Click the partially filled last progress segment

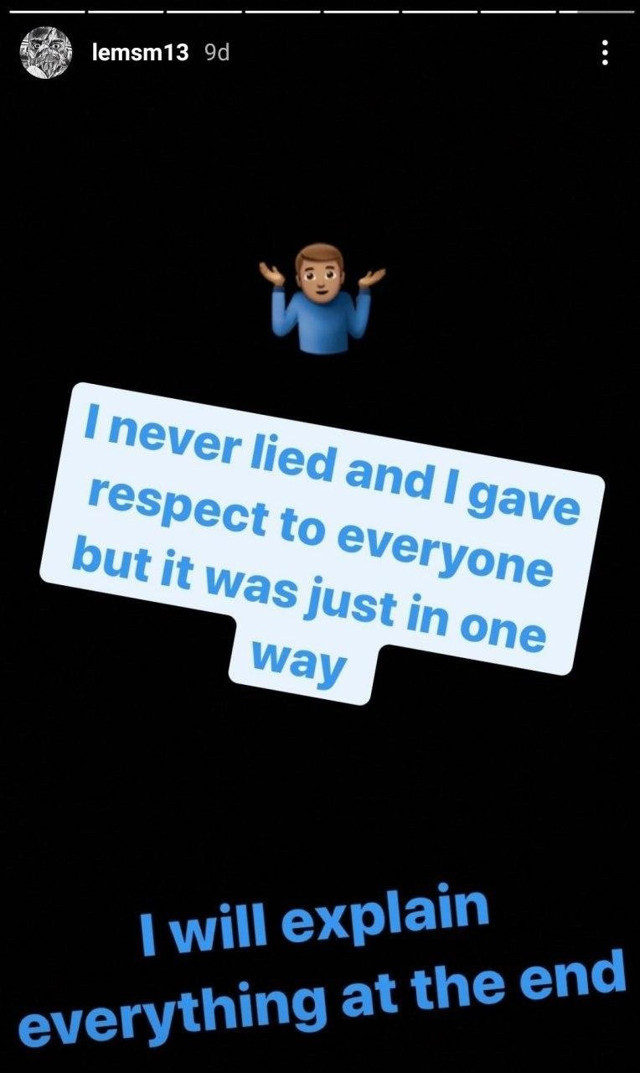(596, 12)
